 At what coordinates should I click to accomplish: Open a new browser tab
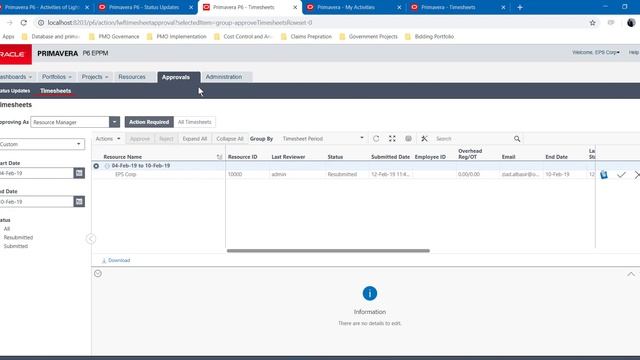pos(520,7)
